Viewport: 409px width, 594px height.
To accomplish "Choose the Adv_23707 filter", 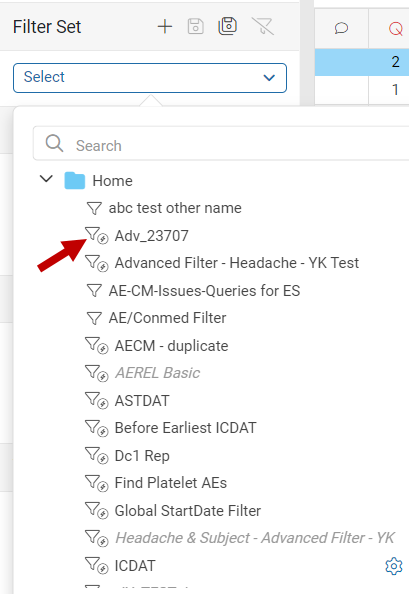I will coord(151,236).
